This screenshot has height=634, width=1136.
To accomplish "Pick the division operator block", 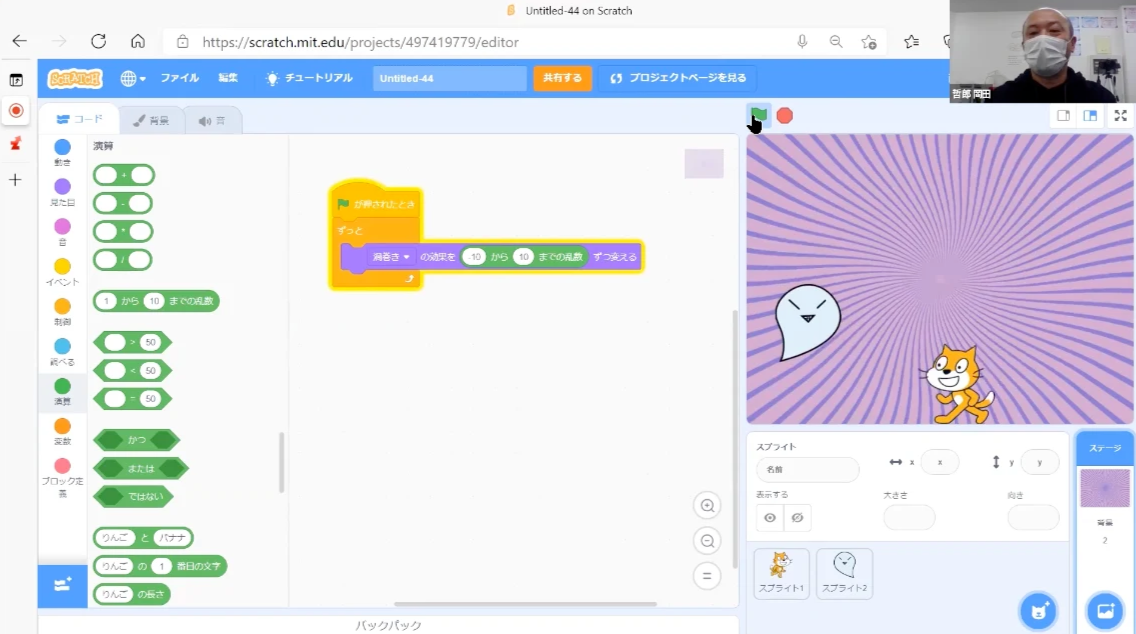I will pyautogui.click(x=122, y=259).
